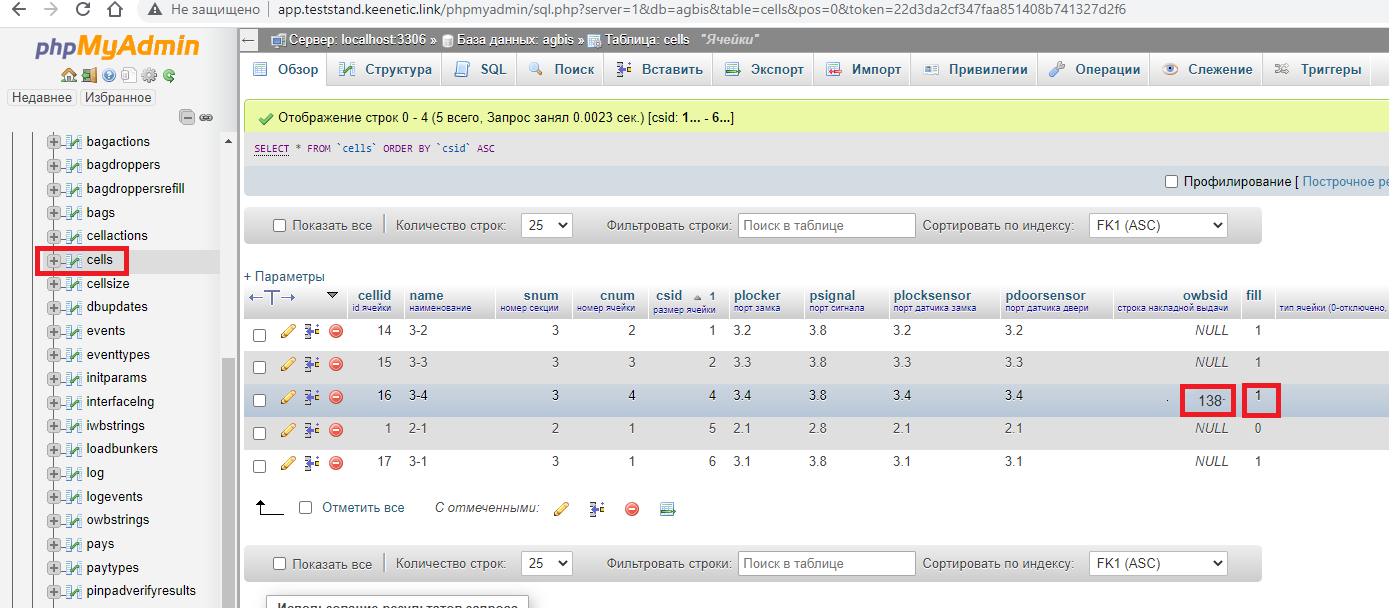Image resolution: width=1389 pixels, height=608 pixels.
Task: Check the row 3-3 checkbox
Action: (x=259, y=367)
